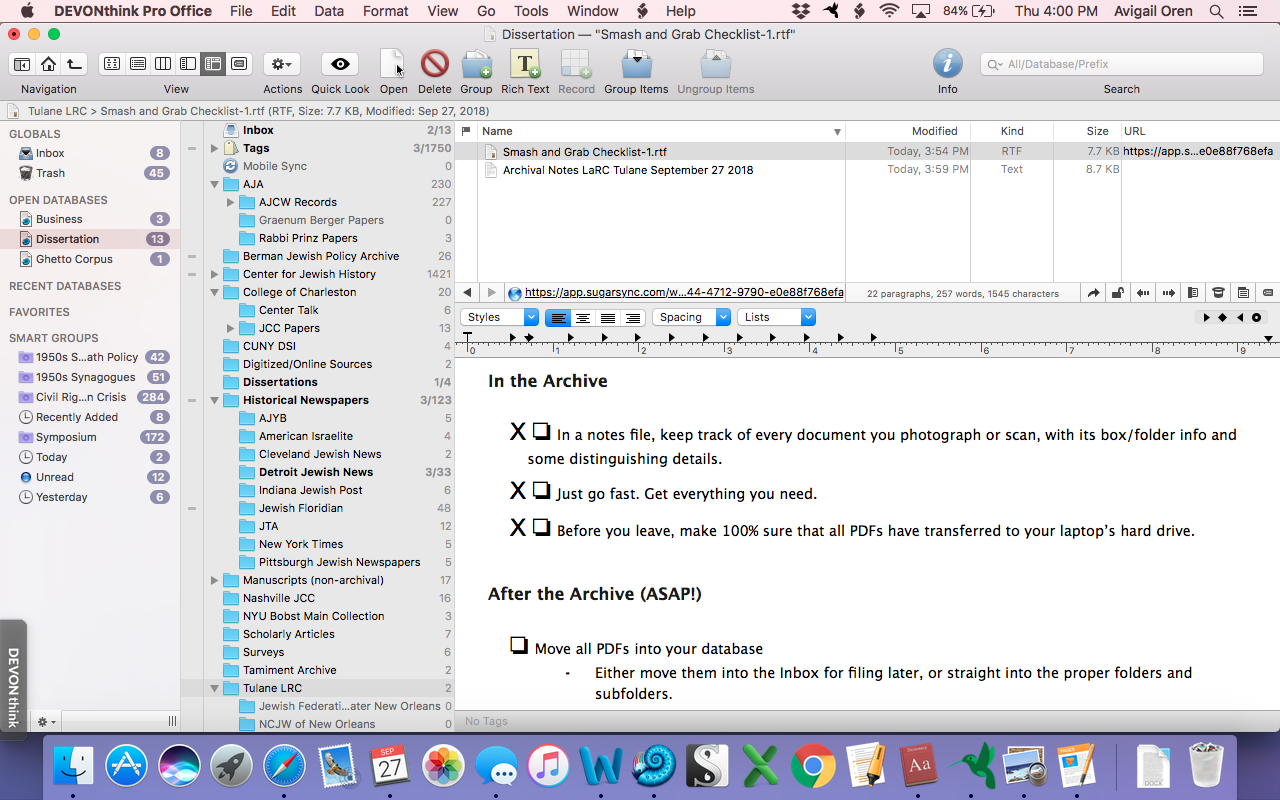Open the Info panel

point(947,64)
